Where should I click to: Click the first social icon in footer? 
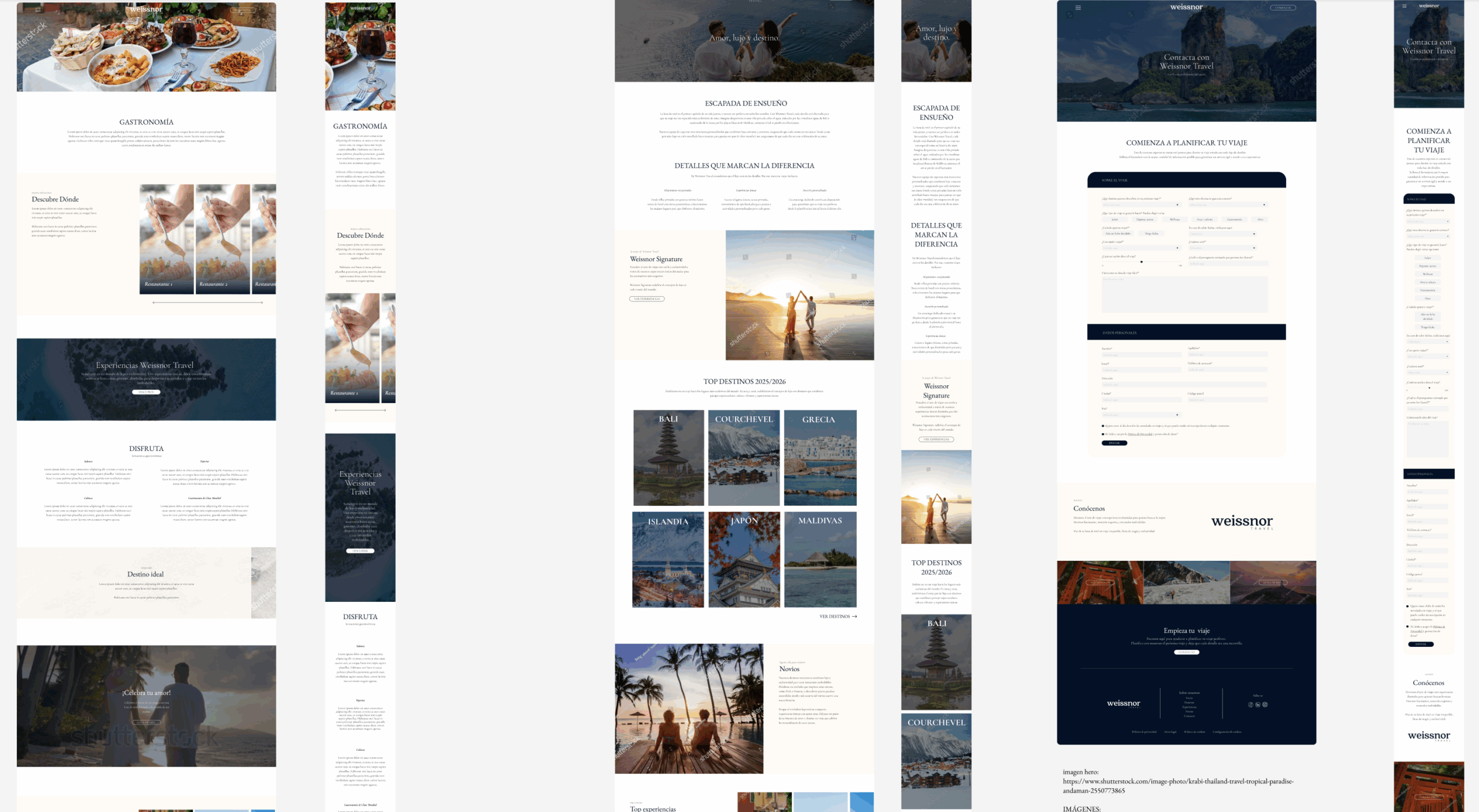click(x=1251, y=705)
